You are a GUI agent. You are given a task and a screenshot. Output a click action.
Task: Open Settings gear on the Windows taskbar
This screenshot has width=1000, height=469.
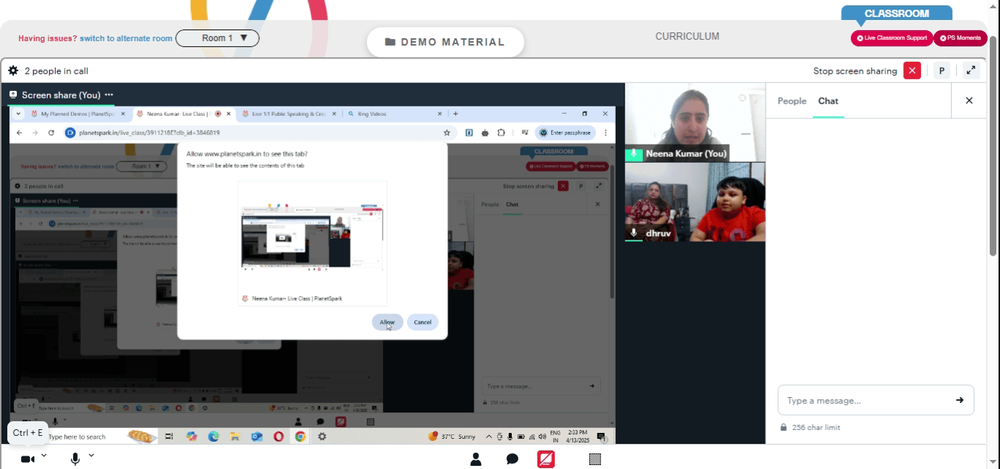point(322,437)
